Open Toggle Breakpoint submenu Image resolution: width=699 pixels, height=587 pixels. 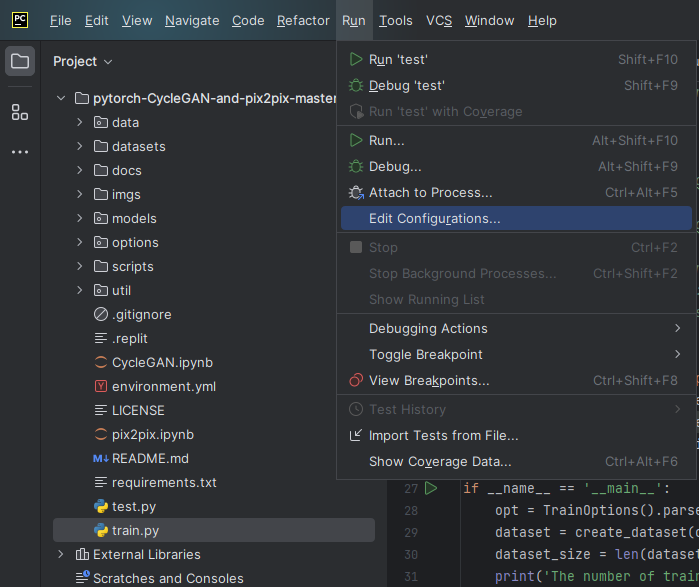click(x=516, y=355)
